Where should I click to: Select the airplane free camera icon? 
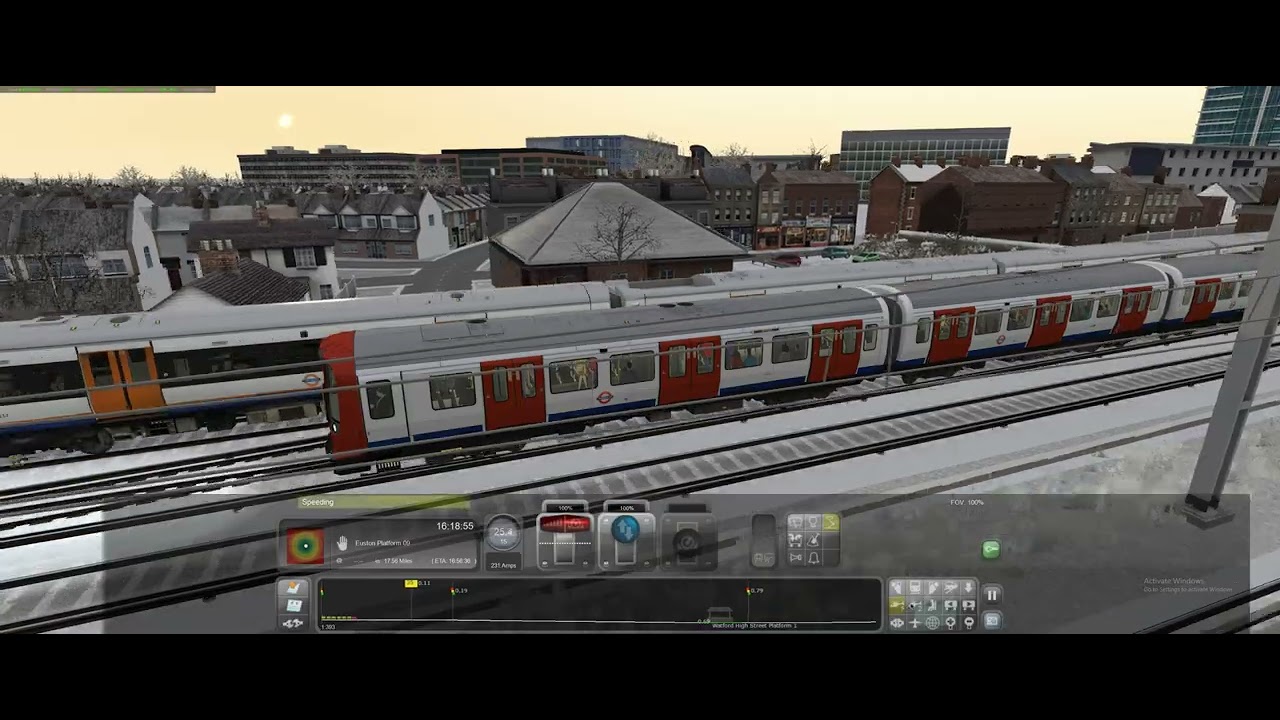click(915, 622)
